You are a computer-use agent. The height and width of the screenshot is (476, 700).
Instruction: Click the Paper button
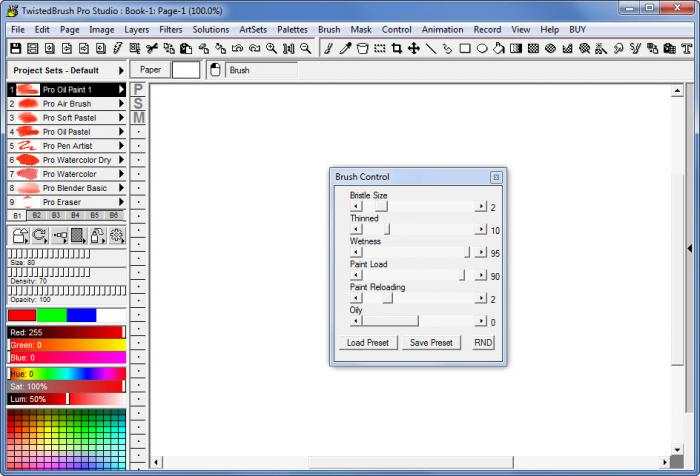pos(150,70)
